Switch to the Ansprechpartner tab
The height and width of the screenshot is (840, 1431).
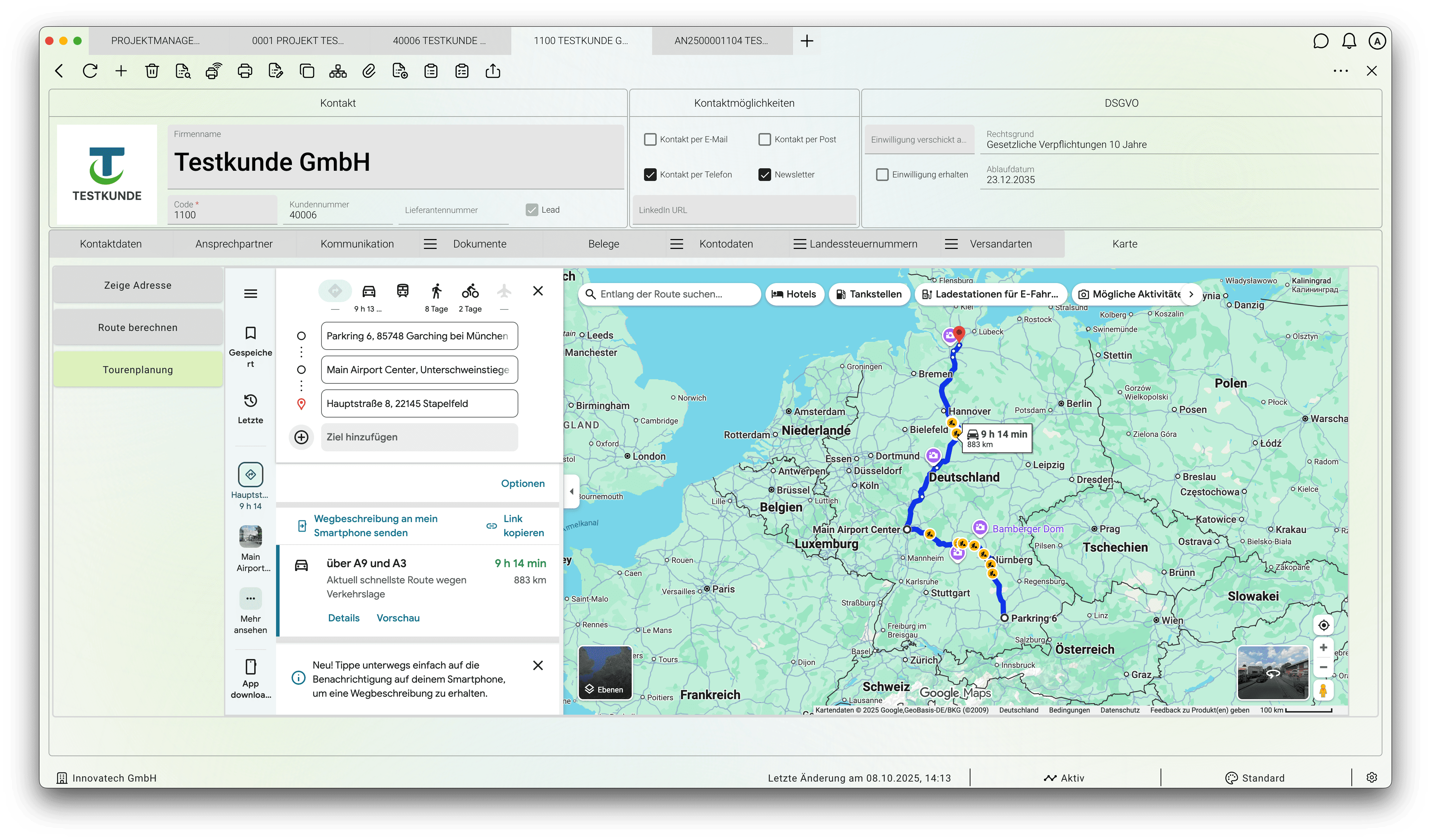234,244
